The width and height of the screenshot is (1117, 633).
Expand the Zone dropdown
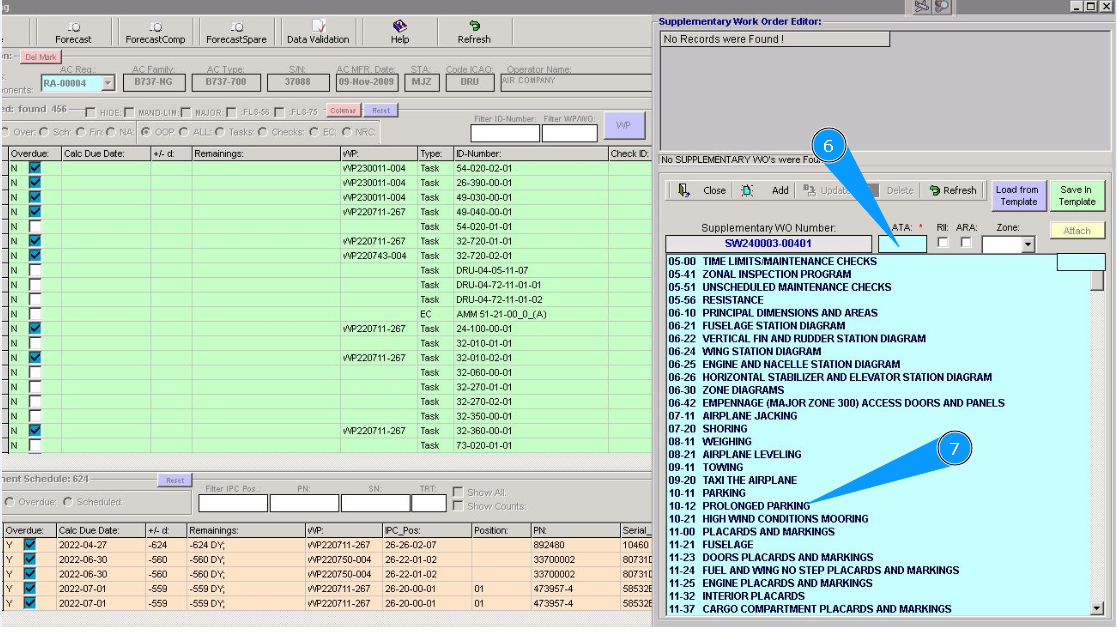point(1027,245)
